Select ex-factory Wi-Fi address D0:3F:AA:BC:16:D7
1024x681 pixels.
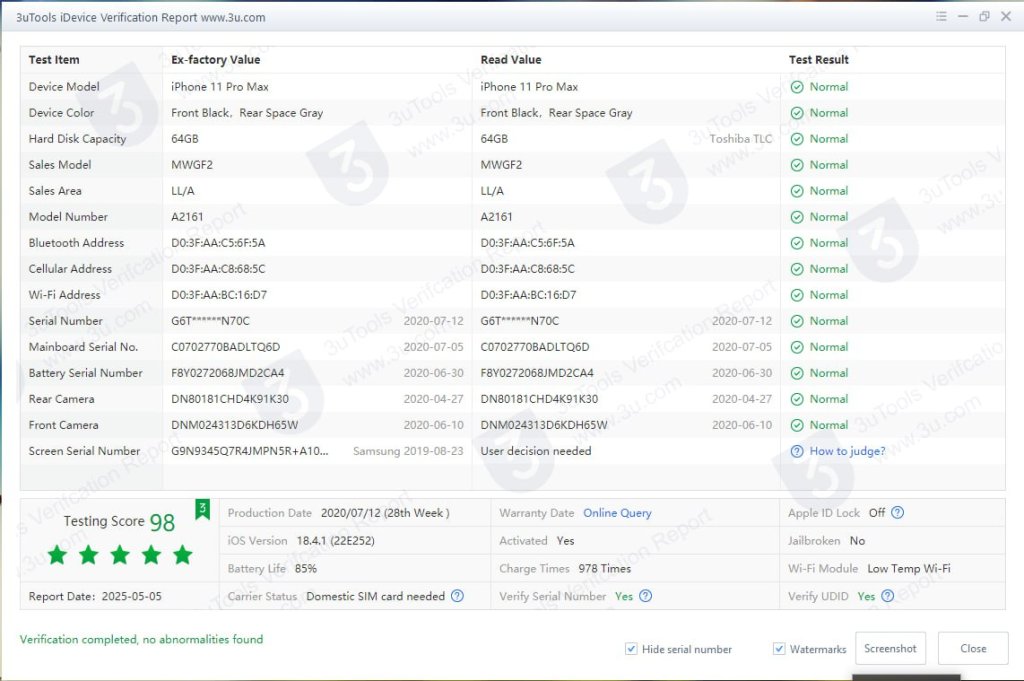[219, 295]
